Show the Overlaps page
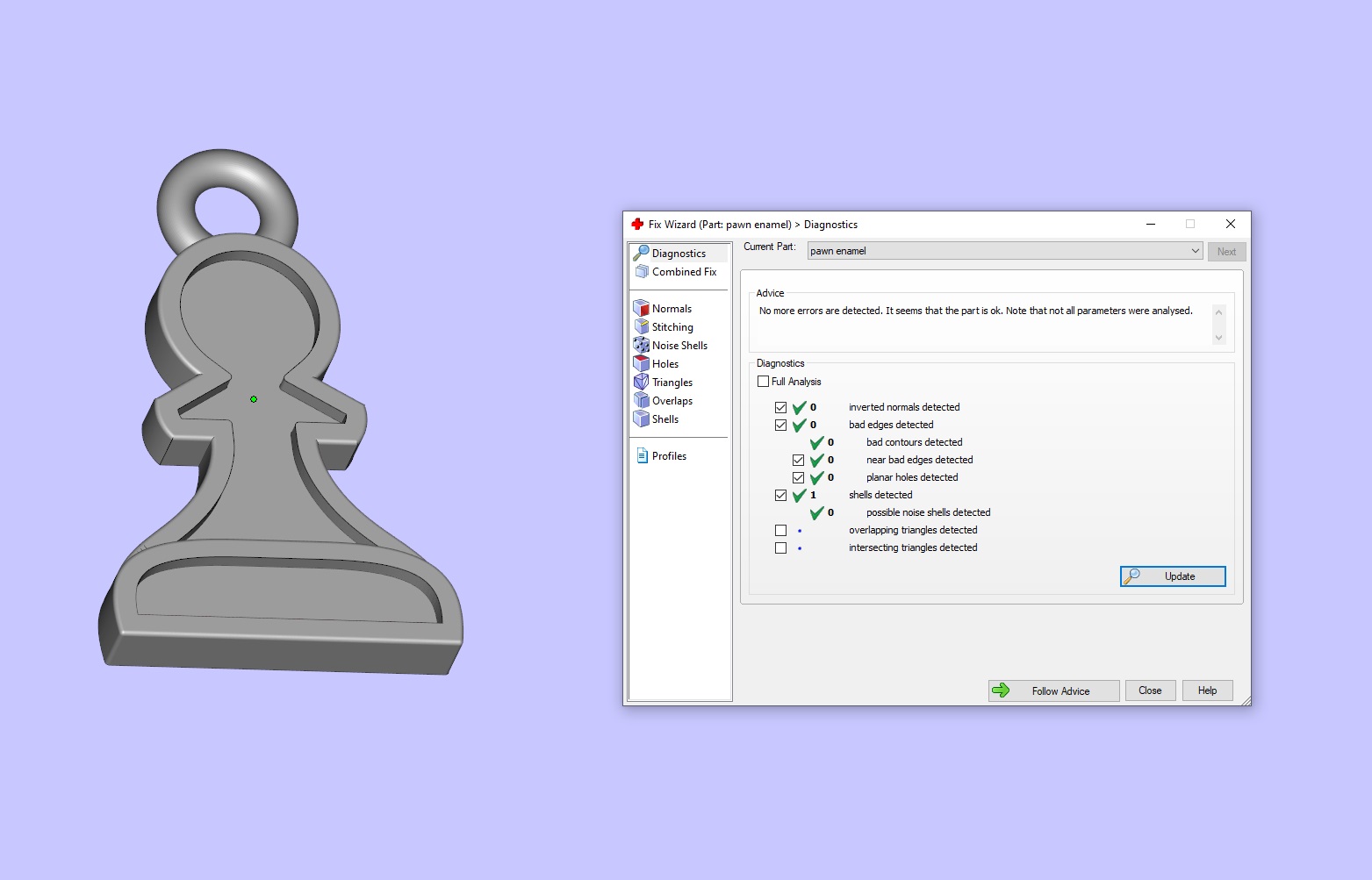The height and width of the screenshot is (880, 1372). 672,401
